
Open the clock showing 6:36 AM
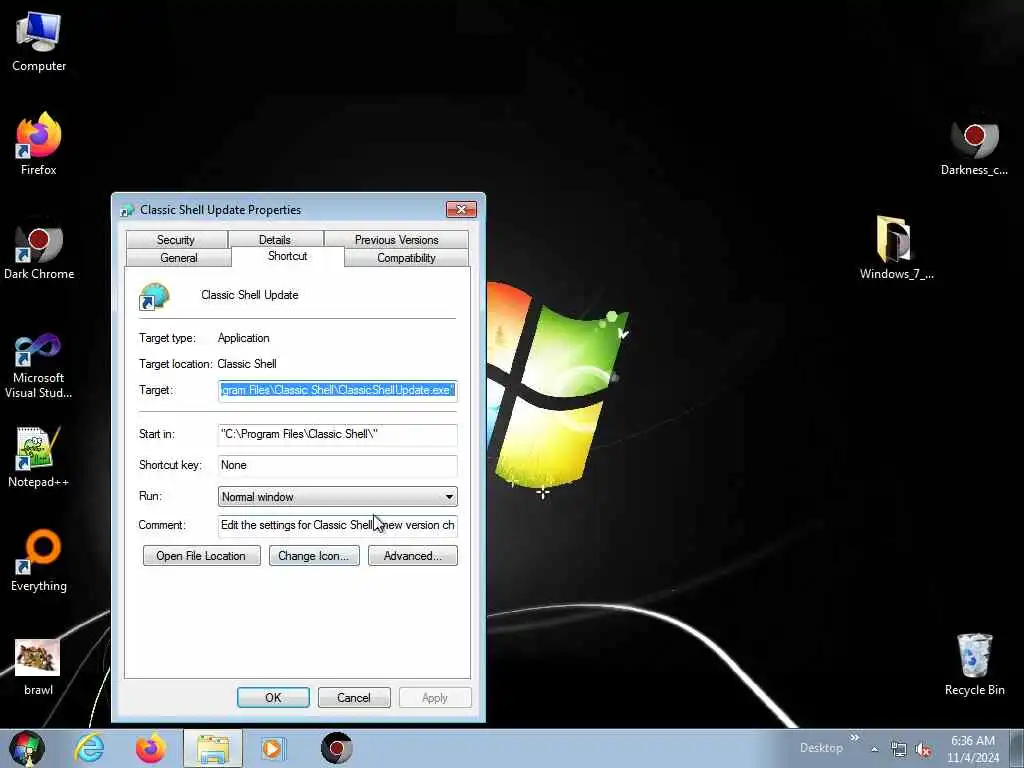click(973, 749)
